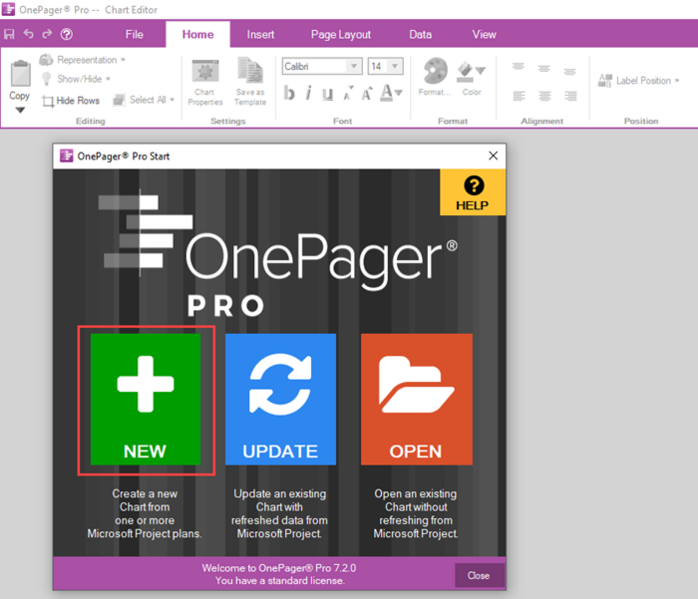Click the OnePager Pro Start dialog title icon
The width and height of the screenshot is (698, 599).
(66, 156)
